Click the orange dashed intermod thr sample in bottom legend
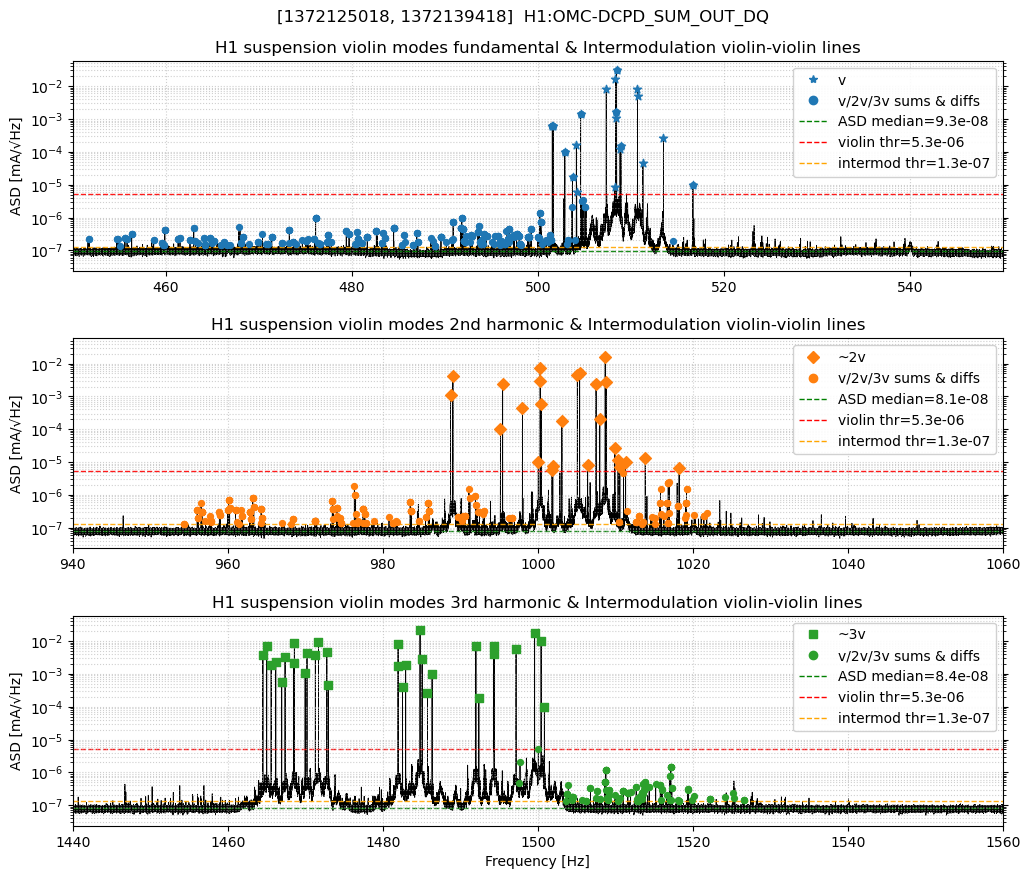 (x=813, y=718)
